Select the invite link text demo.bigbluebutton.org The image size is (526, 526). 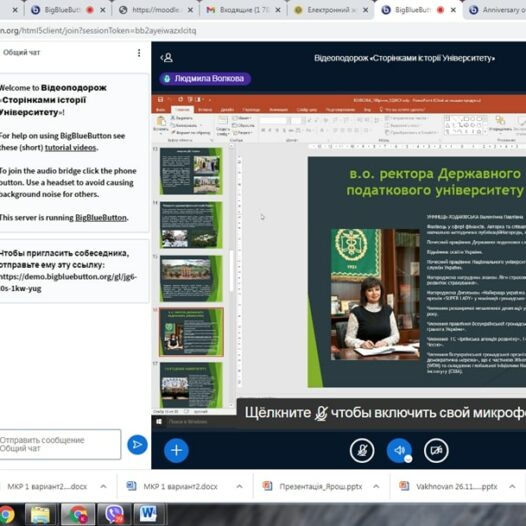68,282
